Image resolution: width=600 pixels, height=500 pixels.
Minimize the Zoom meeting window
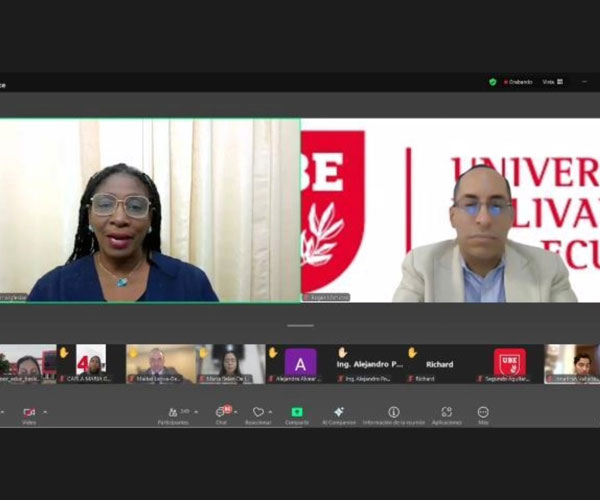584,82
